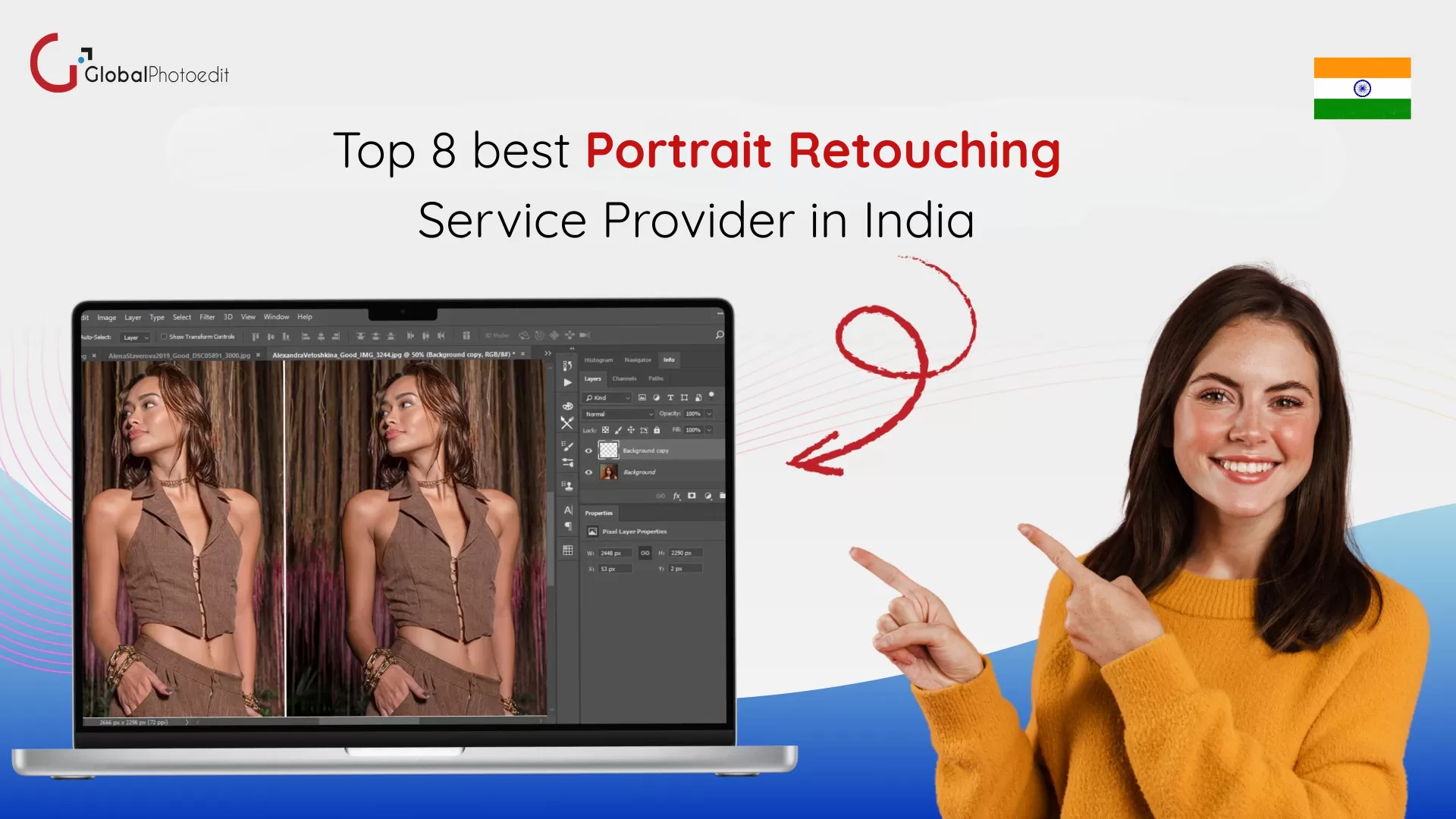
Task: Open the Auto-Select Layer dropdown
Action: pos(135,336)
